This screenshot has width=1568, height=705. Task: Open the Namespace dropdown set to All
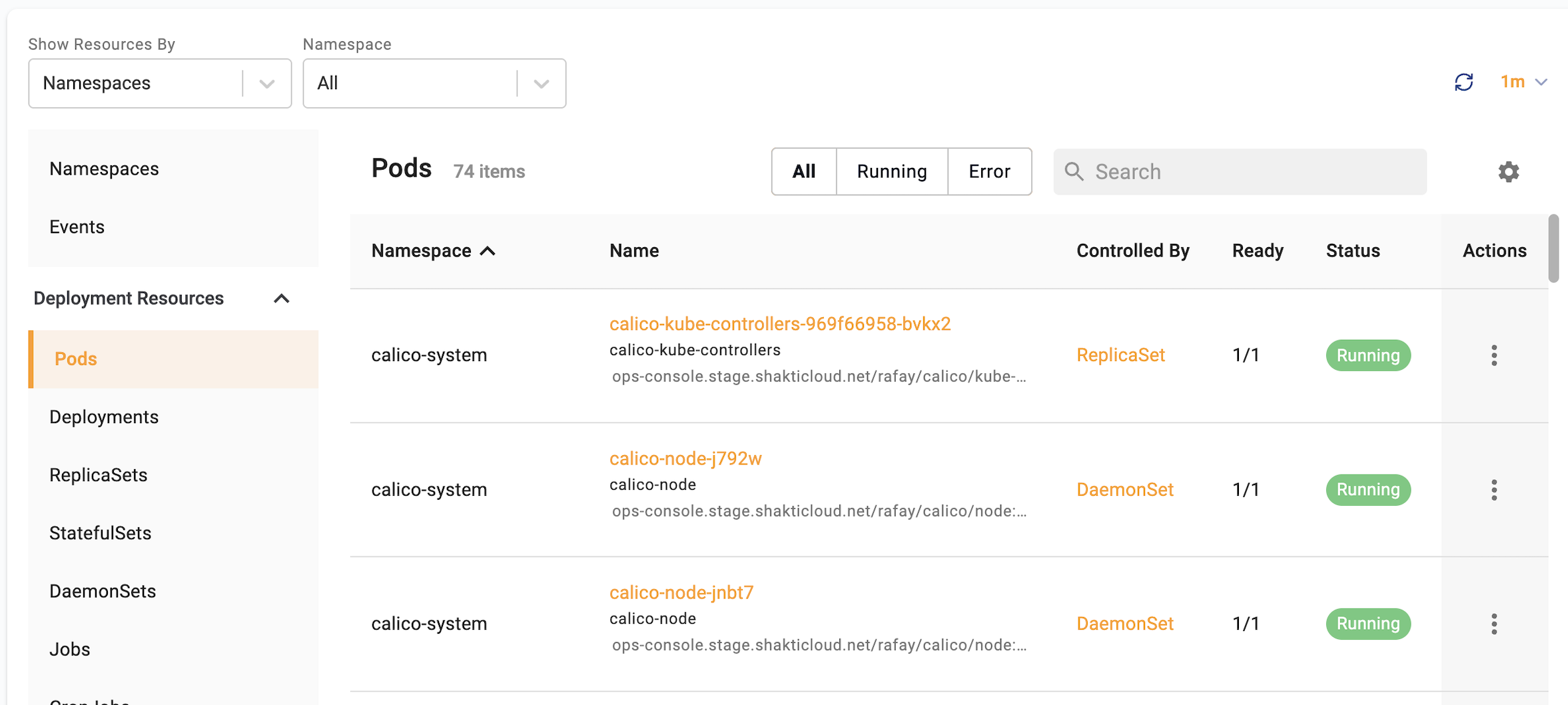click(434, 83)
